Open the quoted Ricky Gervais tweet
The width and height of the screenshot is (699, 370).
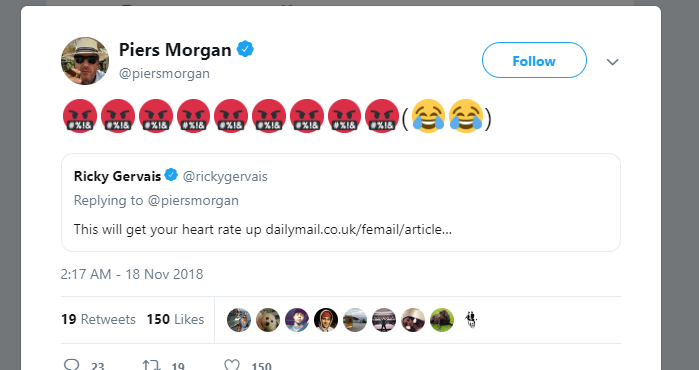coord(341,202)
